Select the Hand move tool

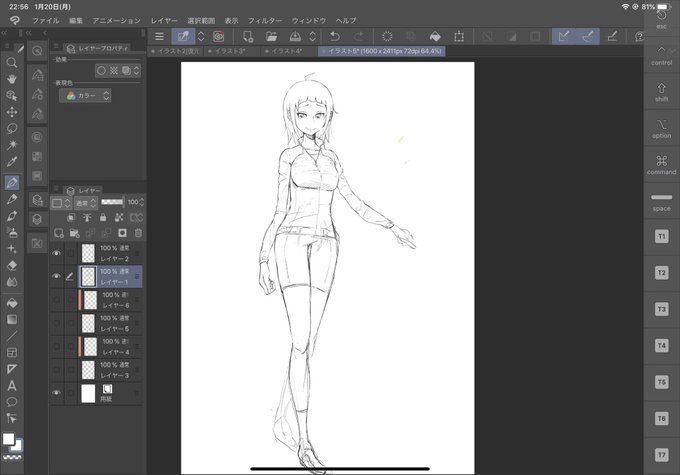pos(12,79)
